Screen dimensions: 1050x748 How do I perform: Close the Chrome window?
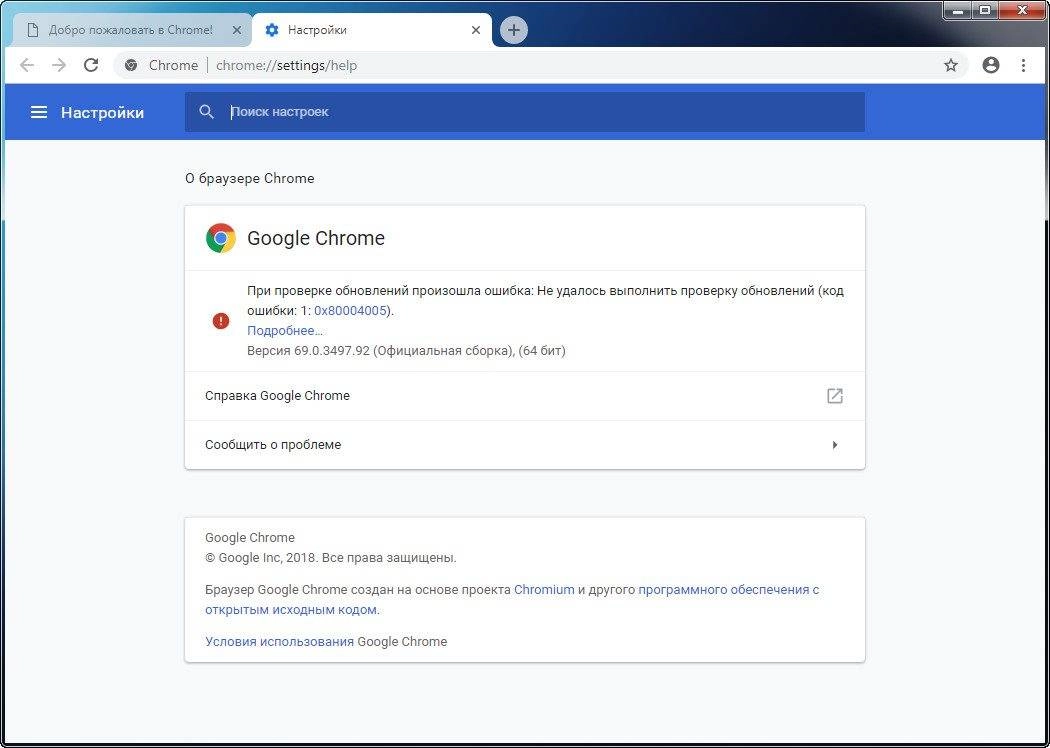pyautogui.click(x=1022, y=10)
